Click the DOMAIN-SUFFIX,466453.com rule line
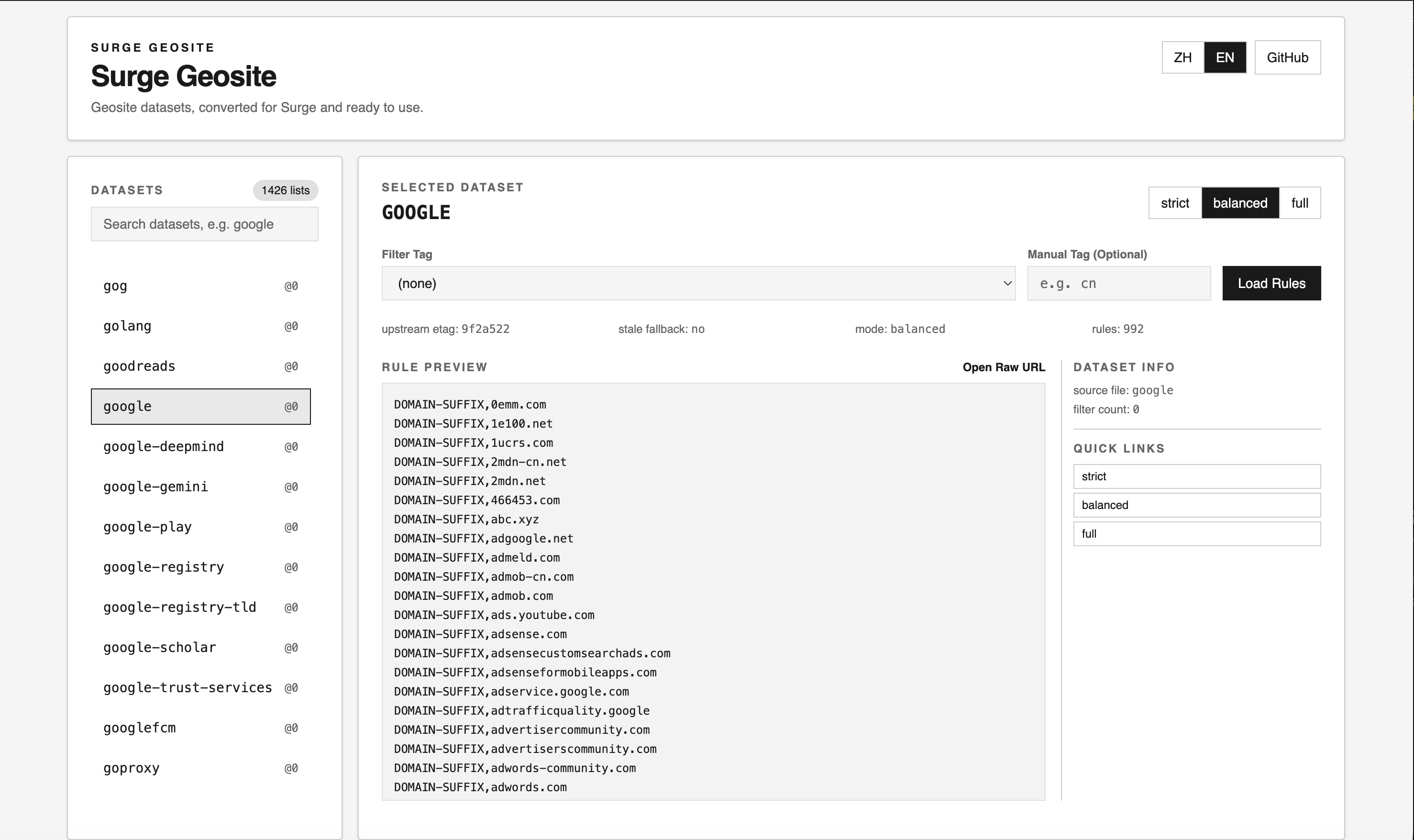 [x=476, y=500]
